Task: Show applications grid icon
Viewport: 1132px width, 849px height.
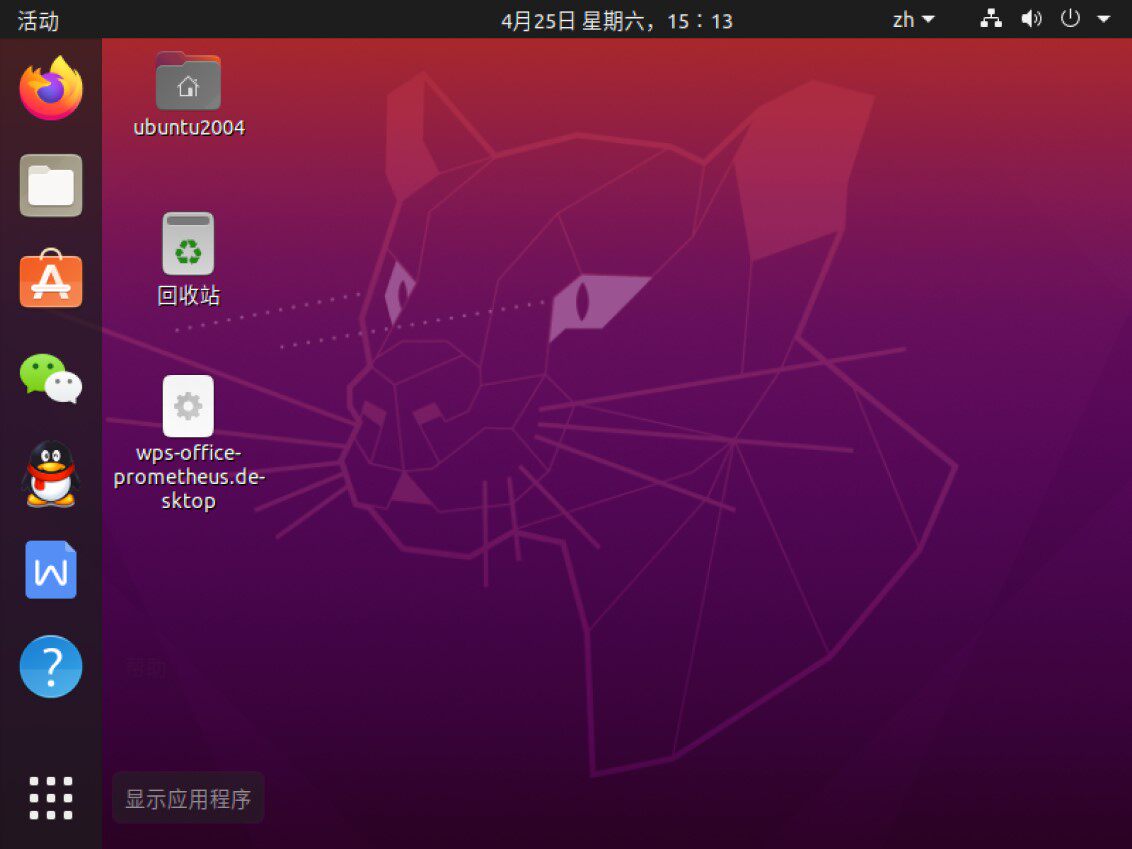Action: pos(51,798)
